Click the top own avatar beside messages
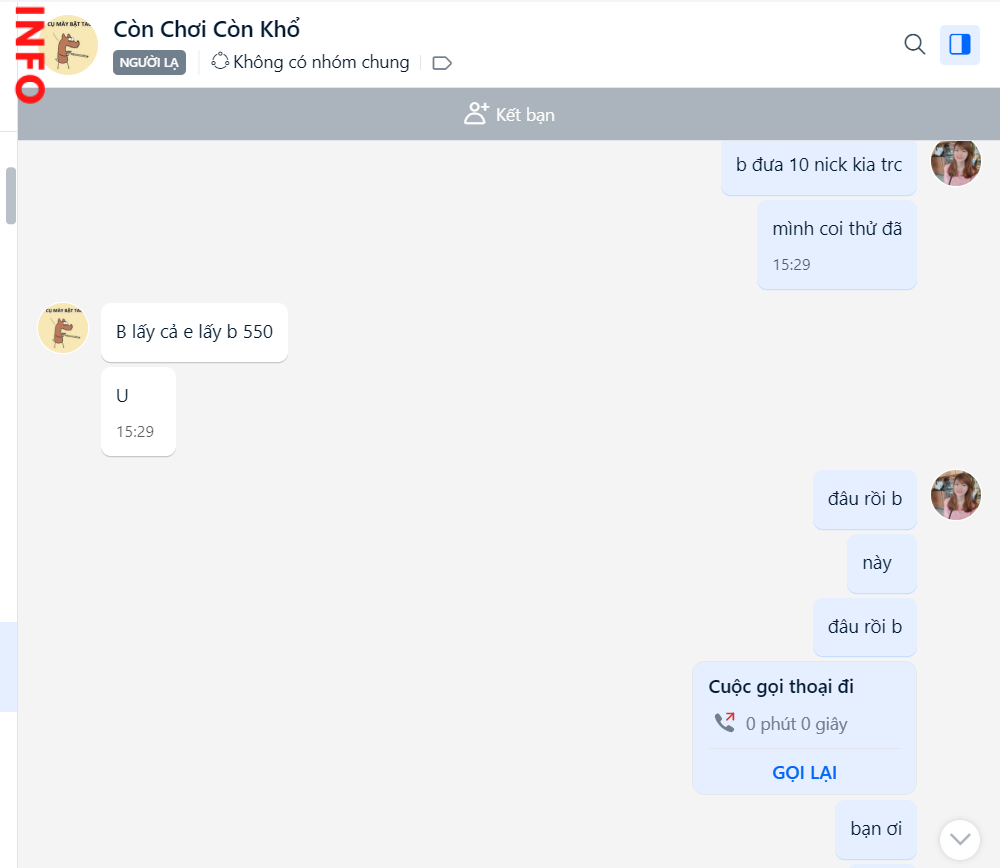This screenshot has height=868, width=1000. coord(955,162)
